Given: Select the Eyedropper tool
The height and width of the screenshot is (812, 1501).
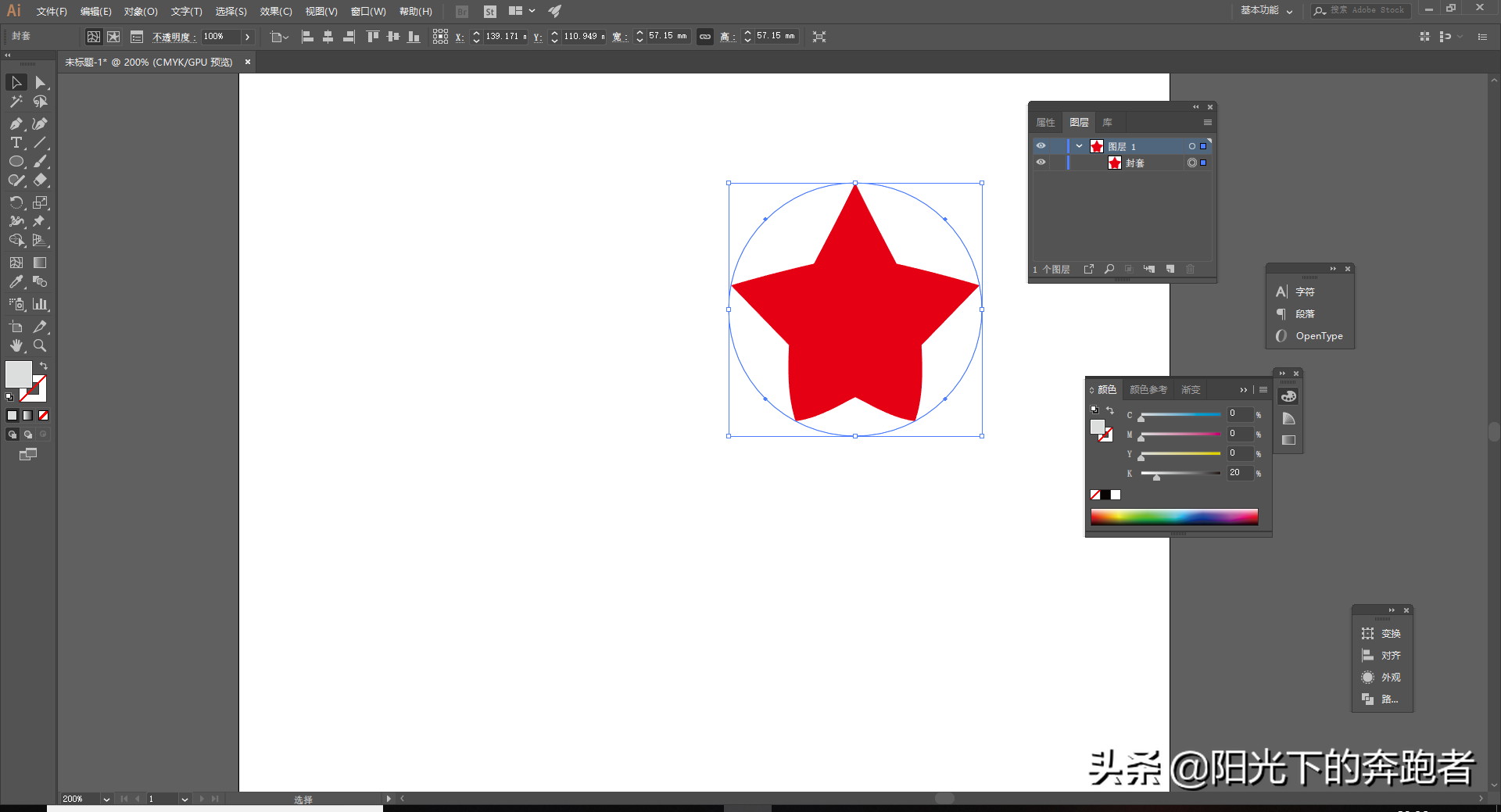Looking at the screenshot, I should coord(16,282).
